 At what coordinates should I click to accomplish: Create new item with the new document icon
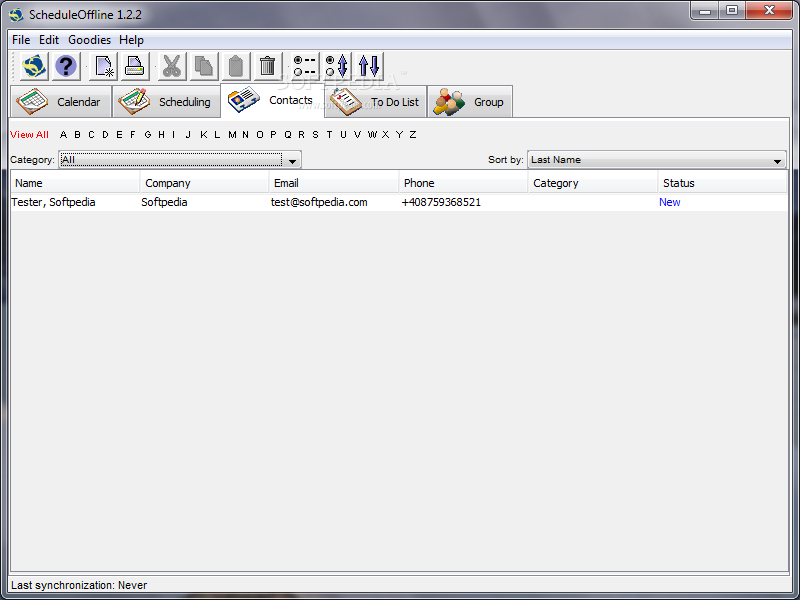[104, 66]
